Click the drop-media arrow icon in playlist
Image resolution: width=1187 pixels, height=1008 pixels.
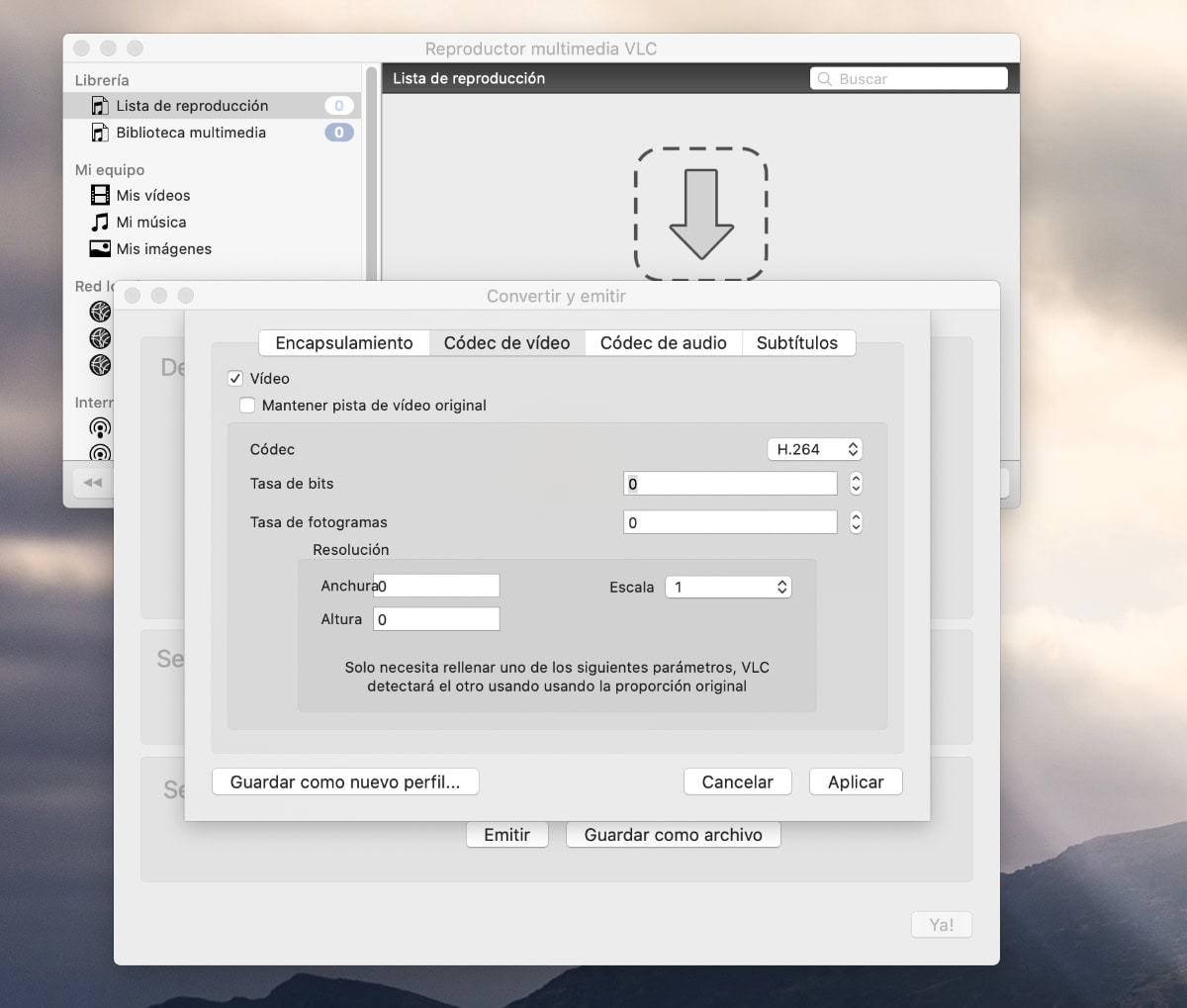pos(701,214)
